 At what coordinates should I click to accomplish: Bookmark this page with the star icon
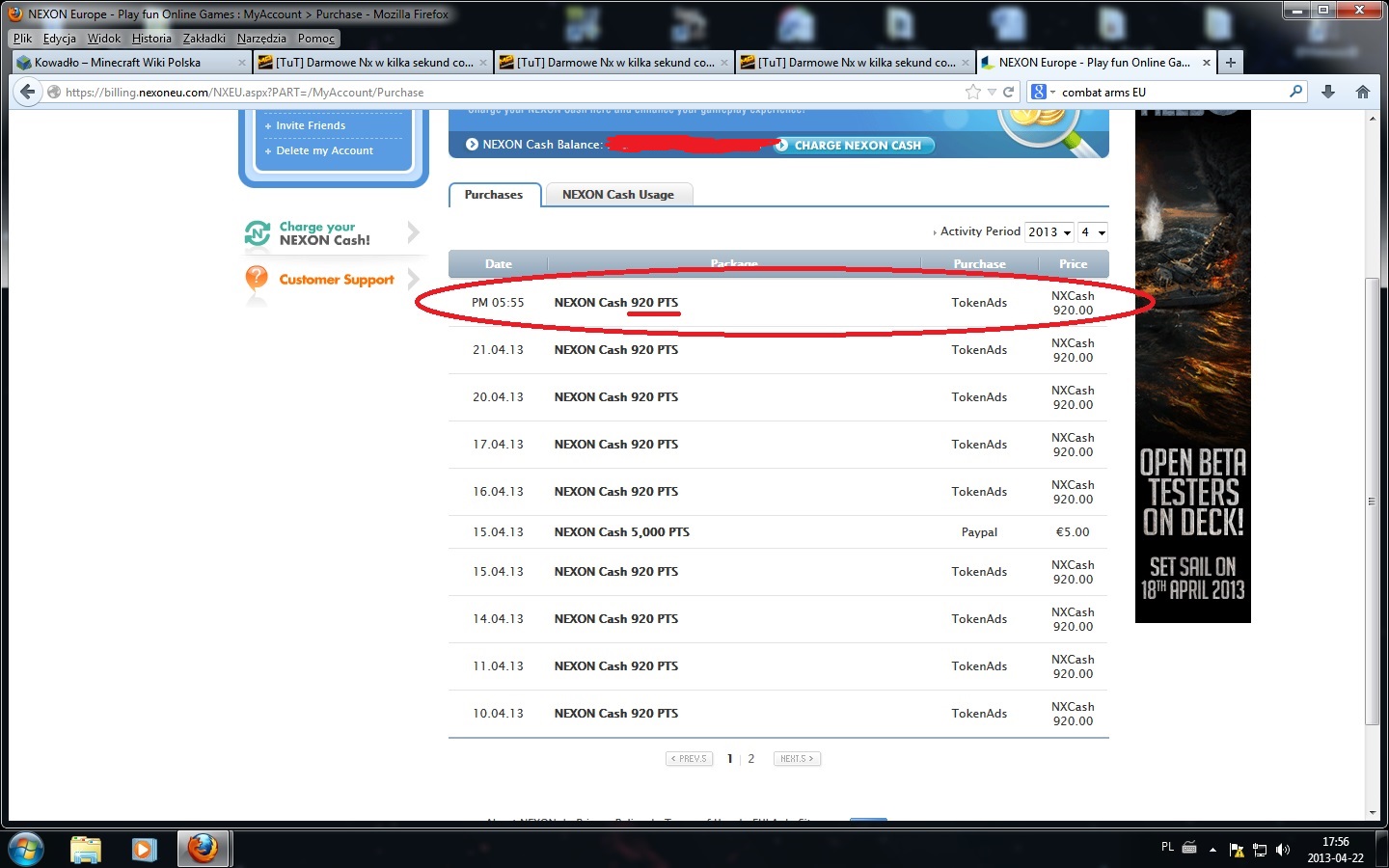pyautogui.click(x=973, y=92)
